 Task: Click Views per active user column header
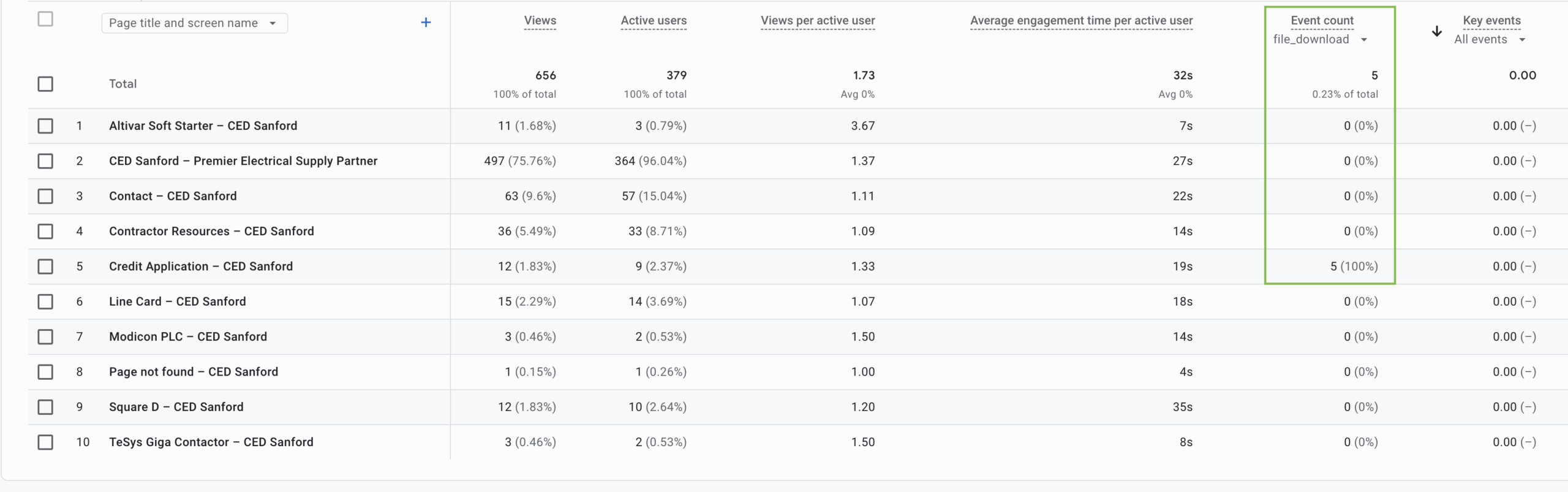pyautogui.click(x=818, y=21)
